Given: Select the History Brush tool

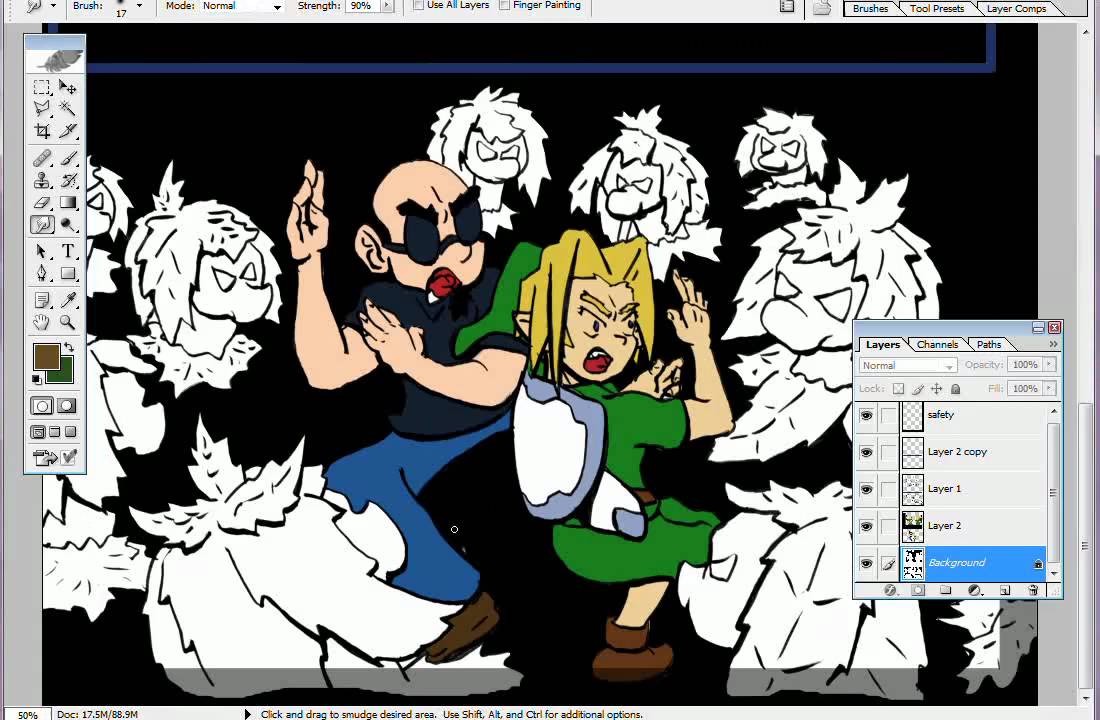Looking at the screenshot, I should click(68, 180).
